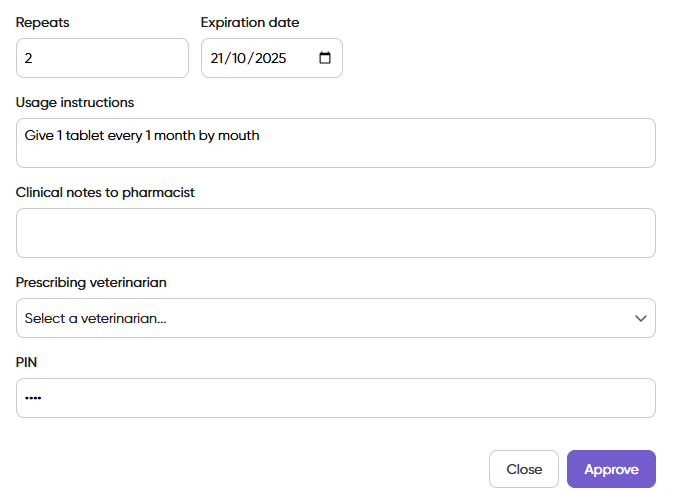Select the day '21' in expiration date
Viewport: 678px width, 501px height.
[x=219, y=58]
